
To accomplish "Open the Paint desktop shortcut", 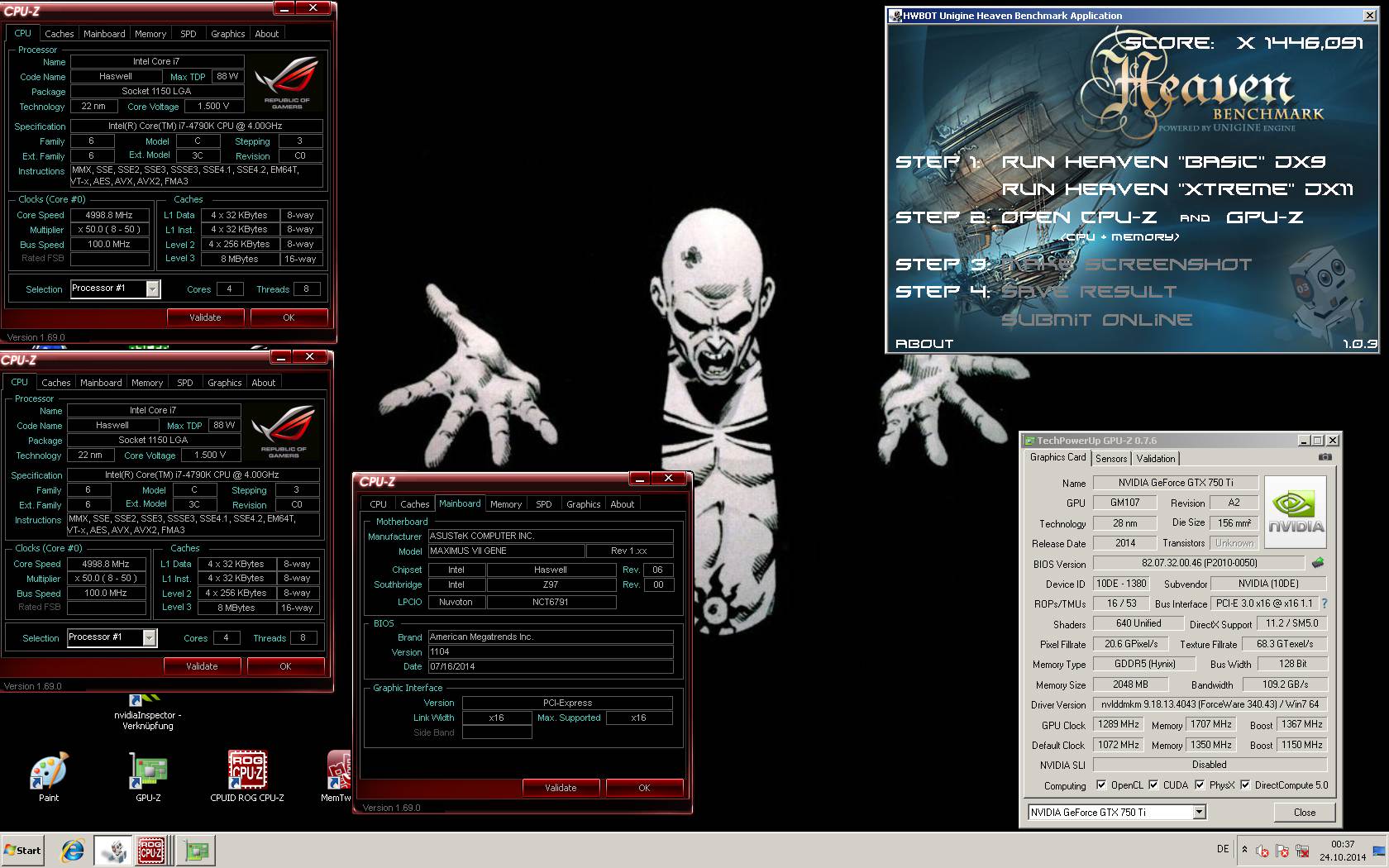I will tap(49, 775).
